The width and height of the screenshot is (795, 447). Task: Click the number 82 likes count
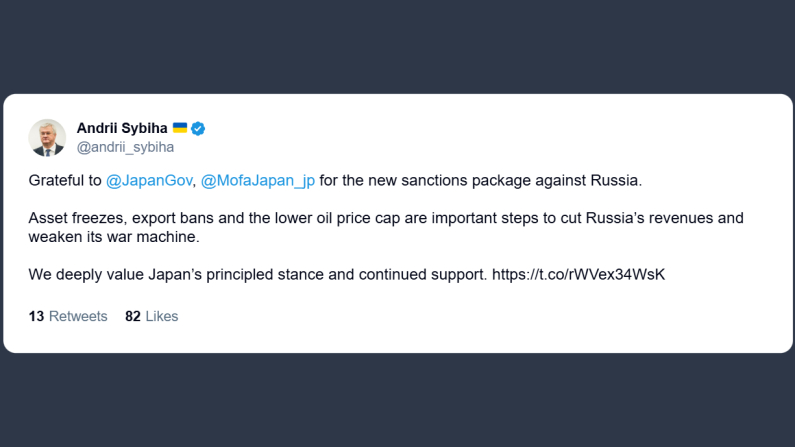point(133,316)
